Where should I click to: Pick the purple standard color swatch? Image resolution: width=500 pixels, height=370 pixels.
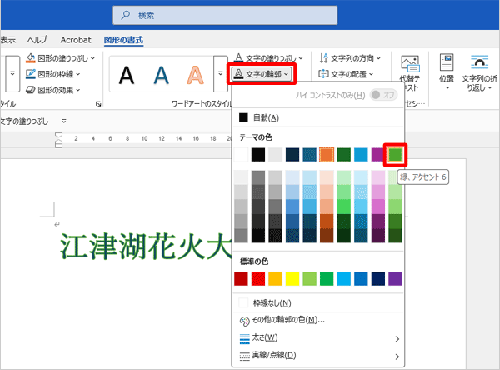click(395, 279)
